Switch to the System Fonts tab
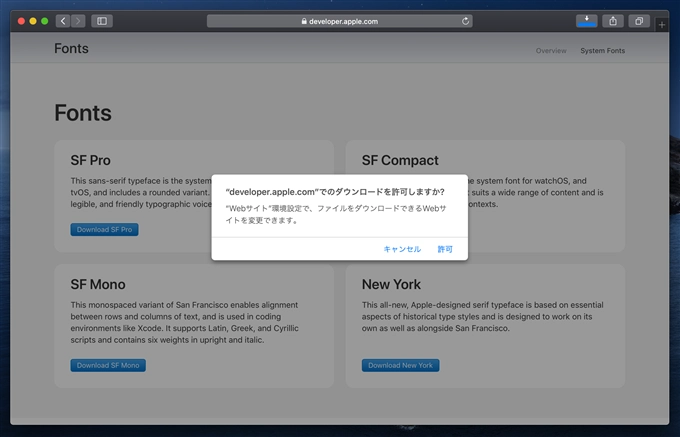Image resolution: width=680 pixels, height=437 pixels. (602, 51)
